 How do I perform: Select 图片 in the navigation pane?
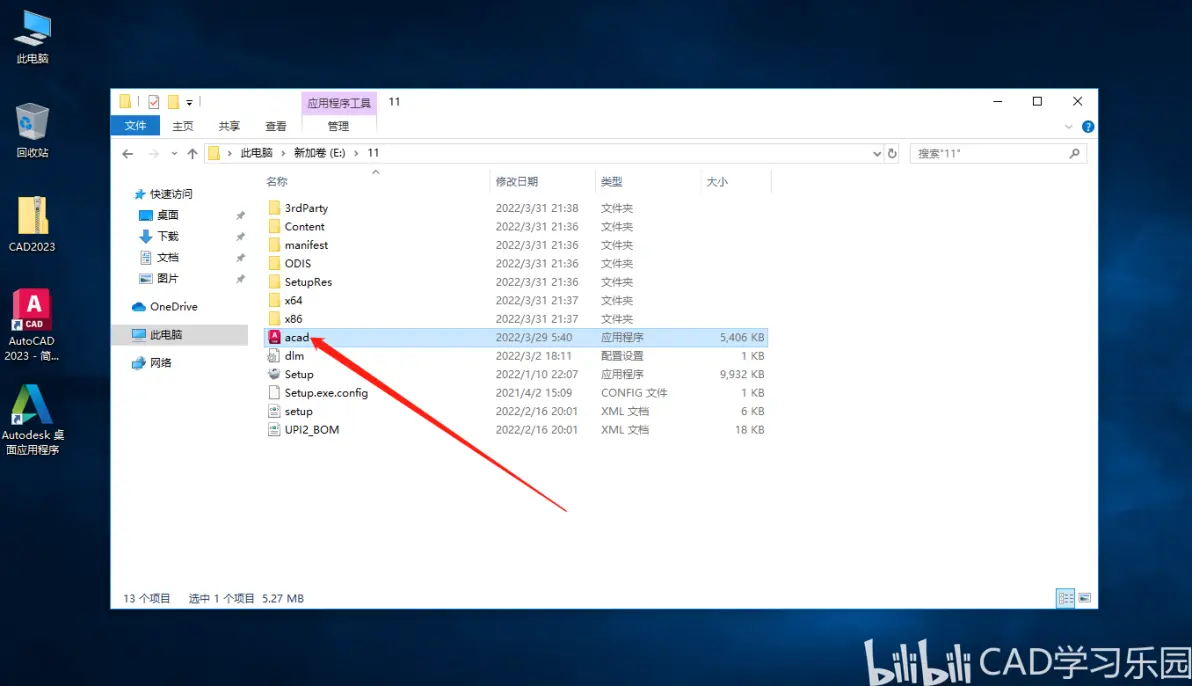[167, 279]
